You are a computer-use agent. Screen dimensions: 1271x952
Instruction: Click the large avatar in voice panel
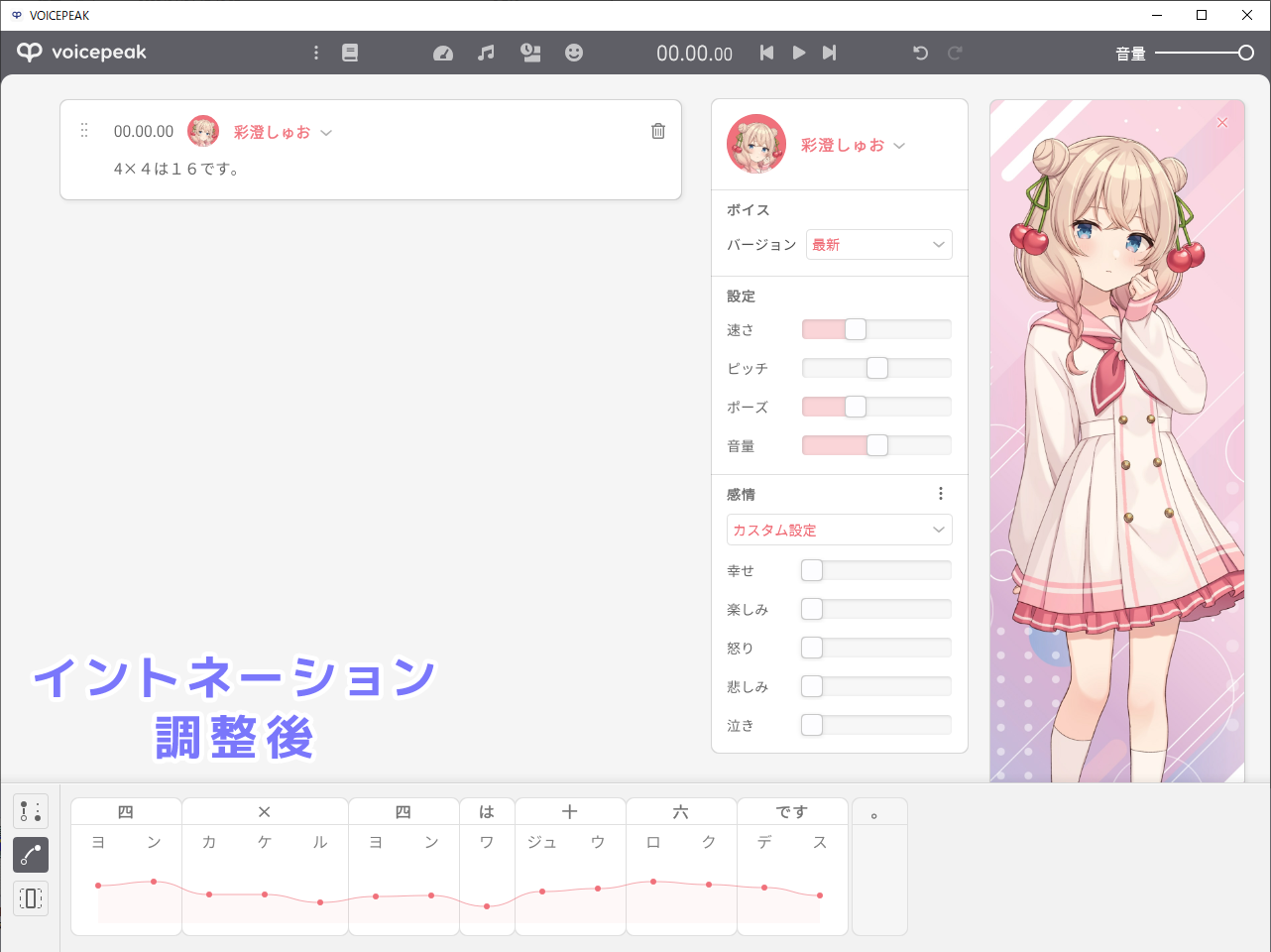click(756, 144)
